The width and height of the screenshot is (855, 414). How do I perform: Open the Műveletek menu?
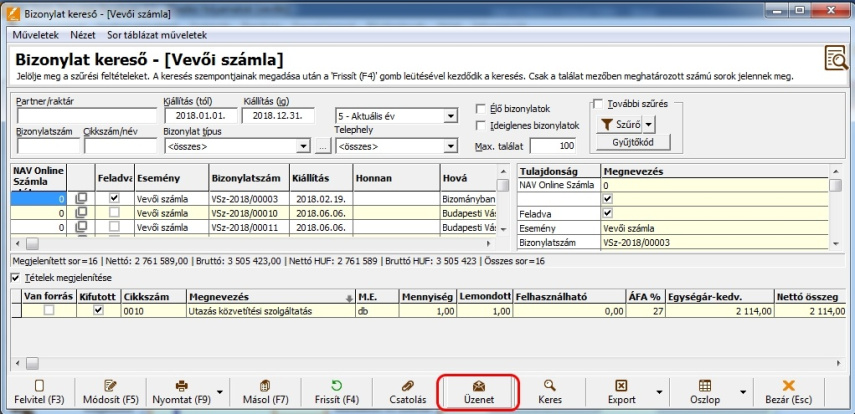pyautogui.click(x=34, y=34)
